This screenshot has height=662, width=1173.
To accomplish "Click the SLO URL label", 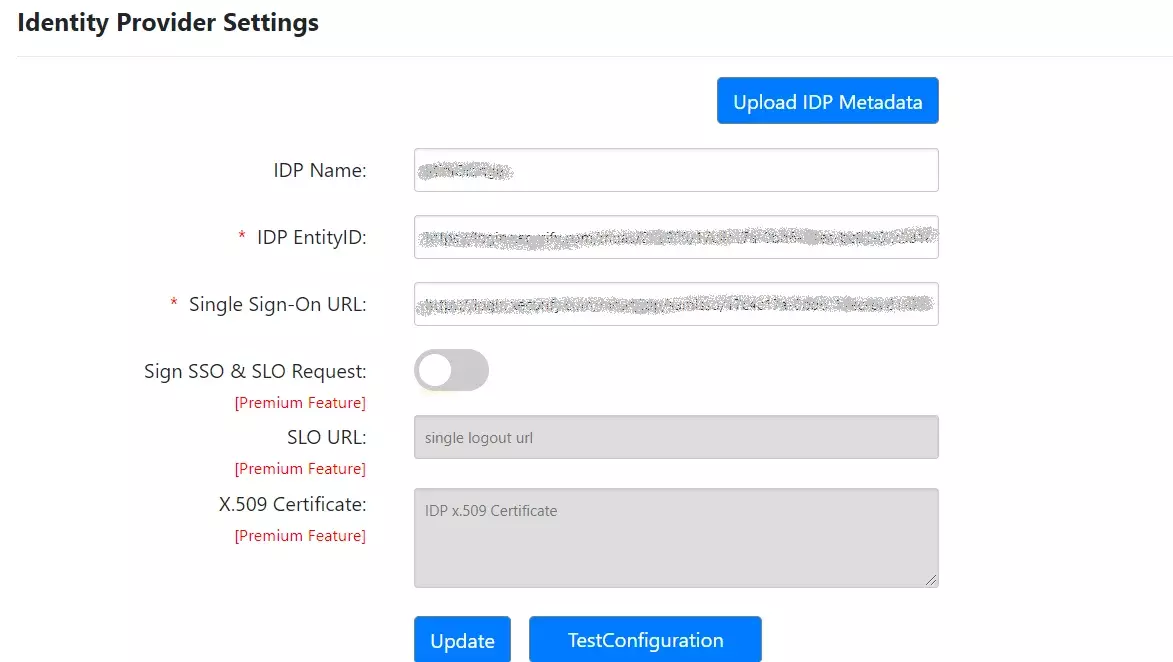I will [327, 437].
